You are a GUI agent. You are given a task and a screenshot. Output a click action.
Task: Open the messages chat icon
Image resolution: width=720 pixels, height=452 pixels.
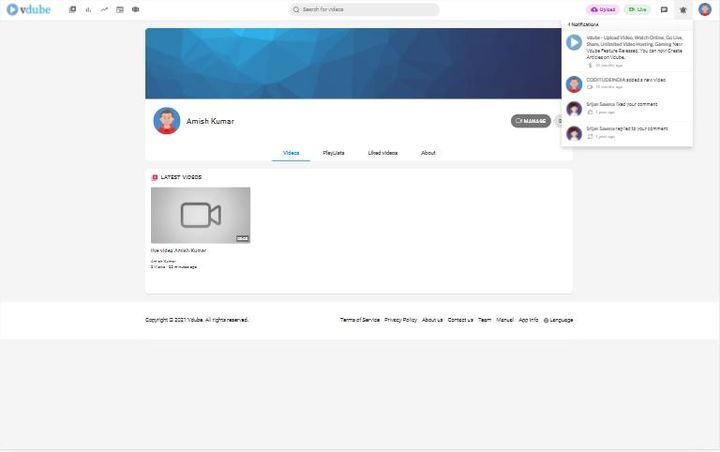tap(664, 10)
